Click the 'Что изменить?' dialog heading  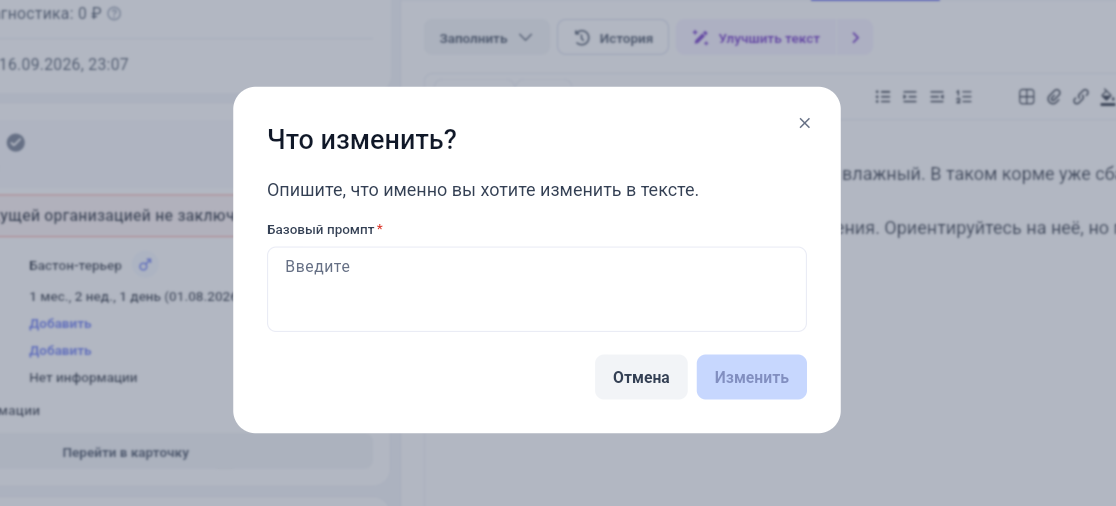pyautogui.click(x=362, y=140)
